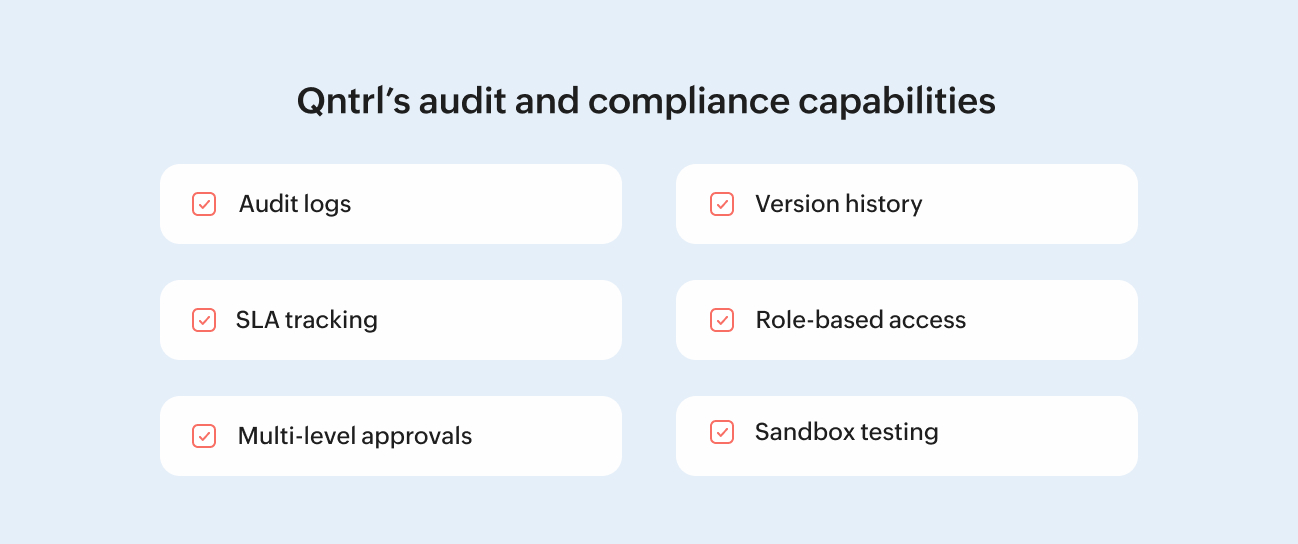Uncheck the Multi-level approvals checkbox

click(204, 436)
